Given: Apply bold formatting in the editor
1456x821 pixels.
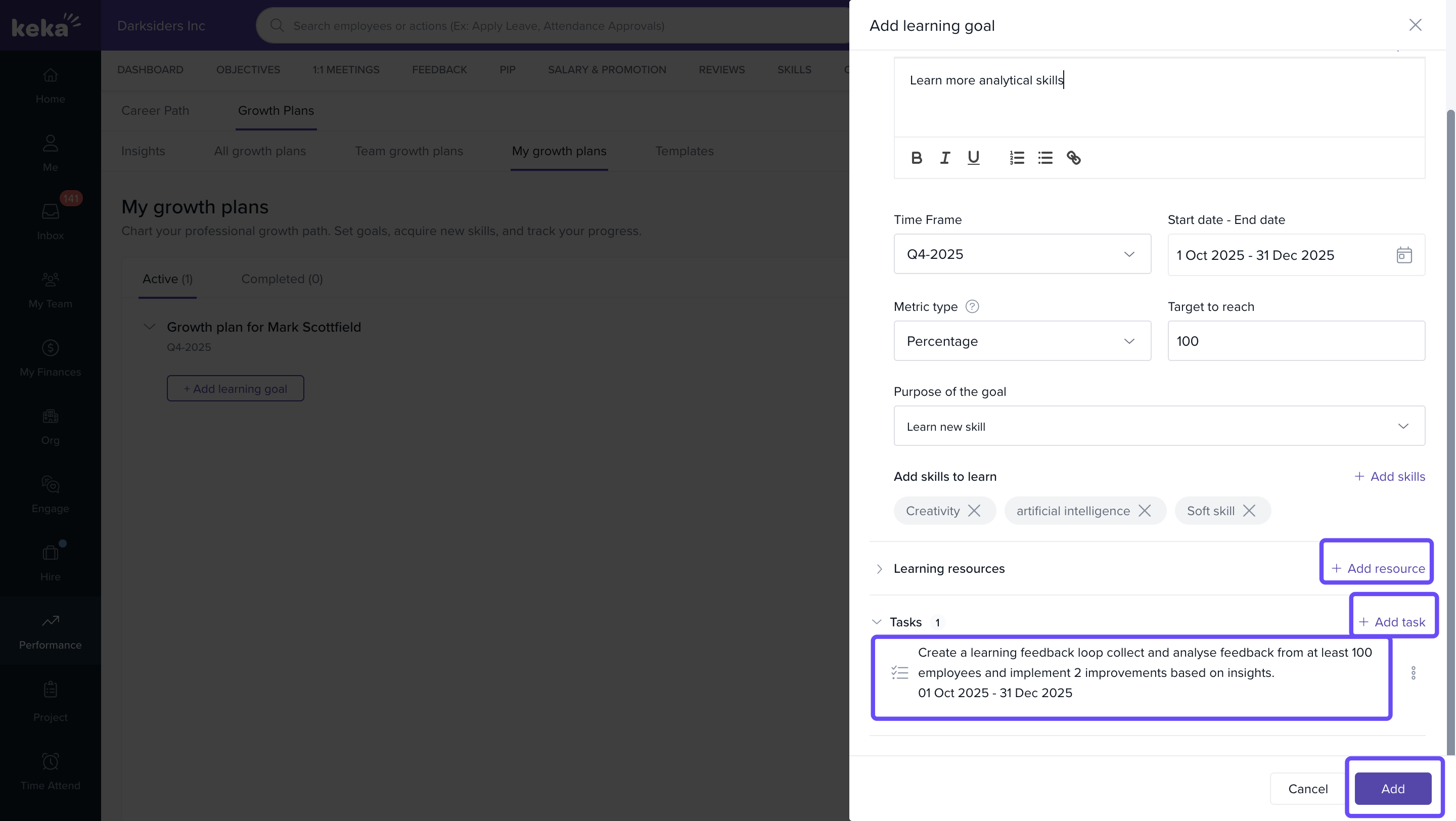Looking at the screenshot, I should (x=916, y=158).
